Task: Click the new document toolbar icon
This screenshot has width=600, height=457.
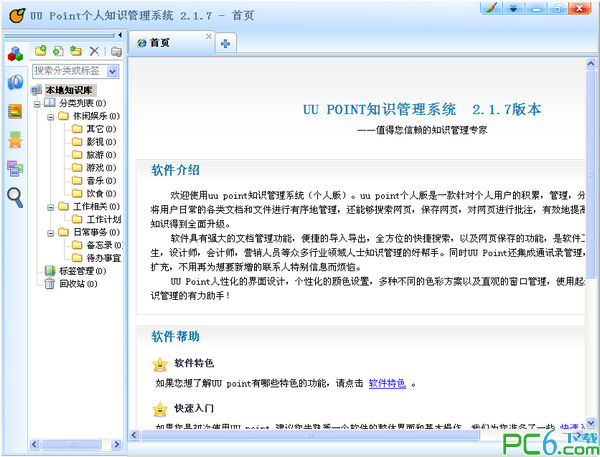Action: [58, 51]
